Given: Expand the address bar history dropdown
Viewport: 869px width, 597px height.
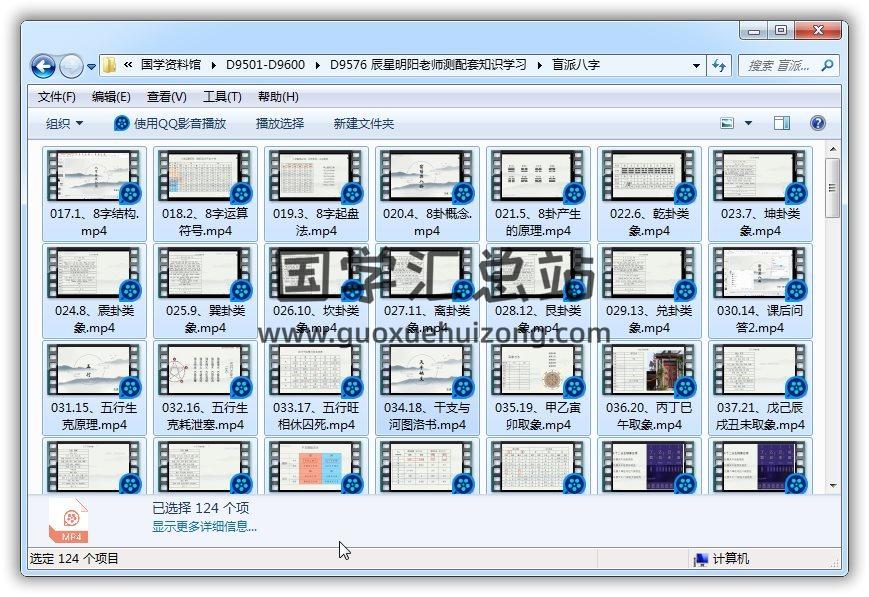Looking at the screenshot, I should pos(696,66).
